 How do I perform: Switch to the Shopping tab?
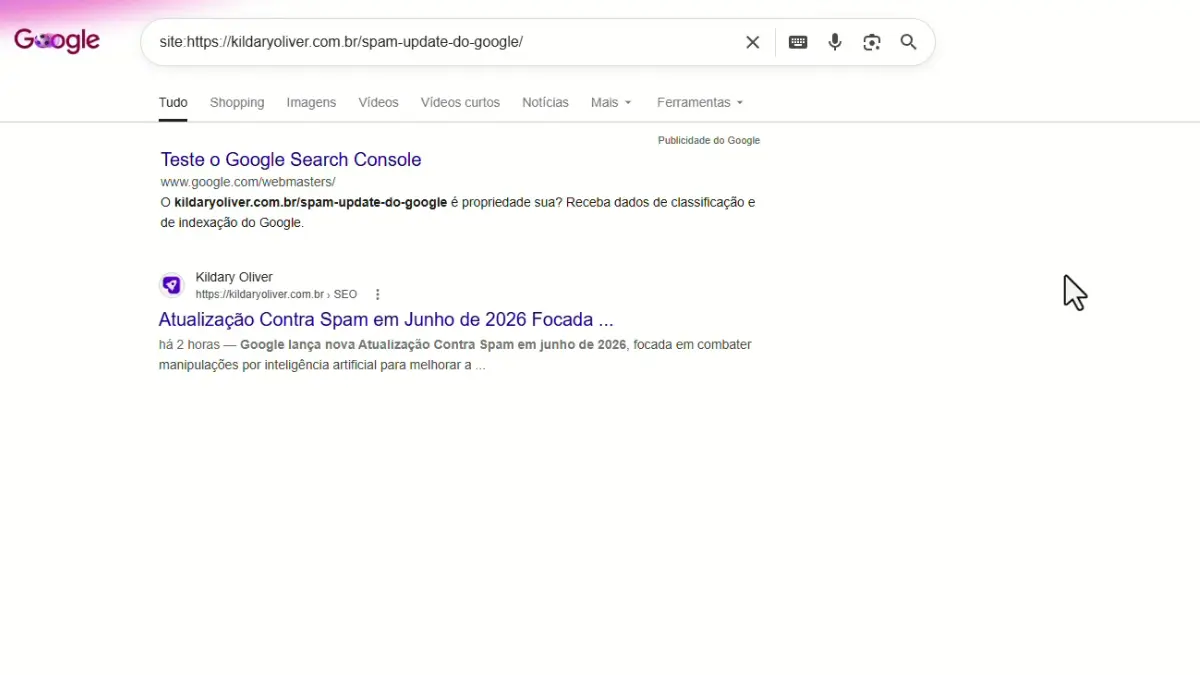[x=237, y=102]
